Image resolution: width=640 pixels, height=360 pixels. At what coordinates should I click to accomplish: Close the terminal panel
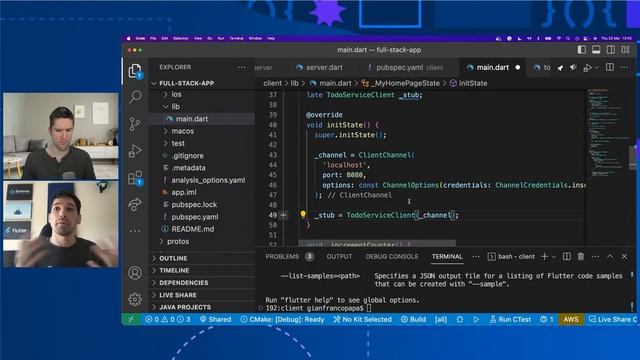point(624,256)
